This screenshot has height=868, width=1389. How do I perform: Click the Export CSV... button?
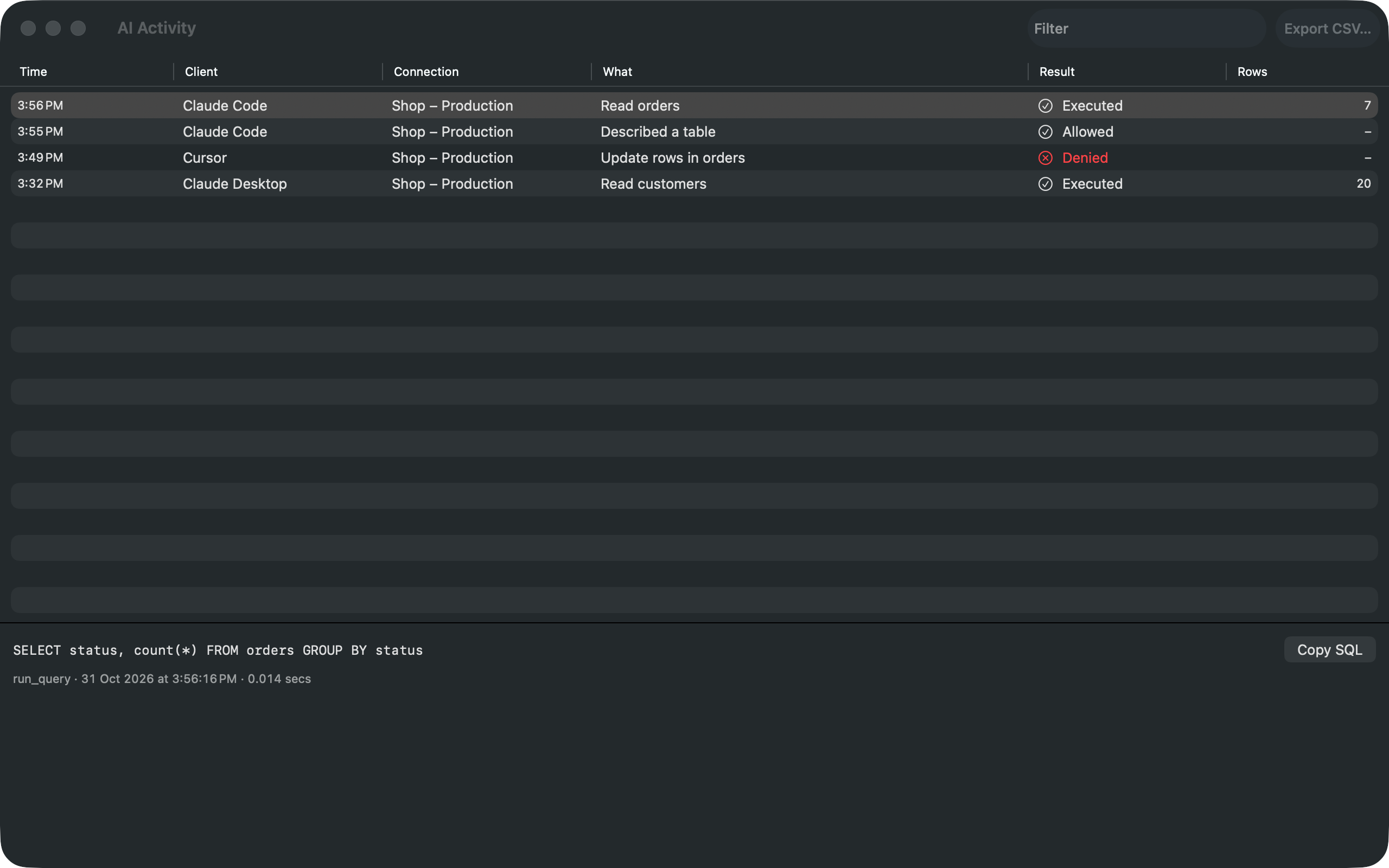1327,28
